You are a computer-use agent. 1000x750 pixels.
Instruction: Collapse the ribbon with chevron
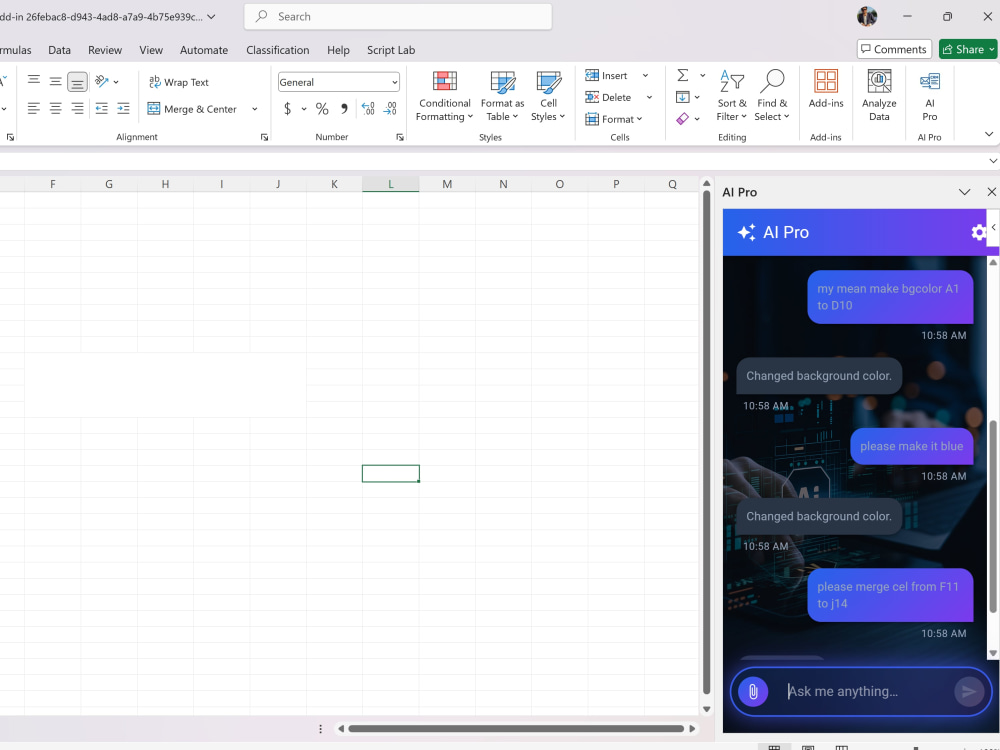(989, 134)
